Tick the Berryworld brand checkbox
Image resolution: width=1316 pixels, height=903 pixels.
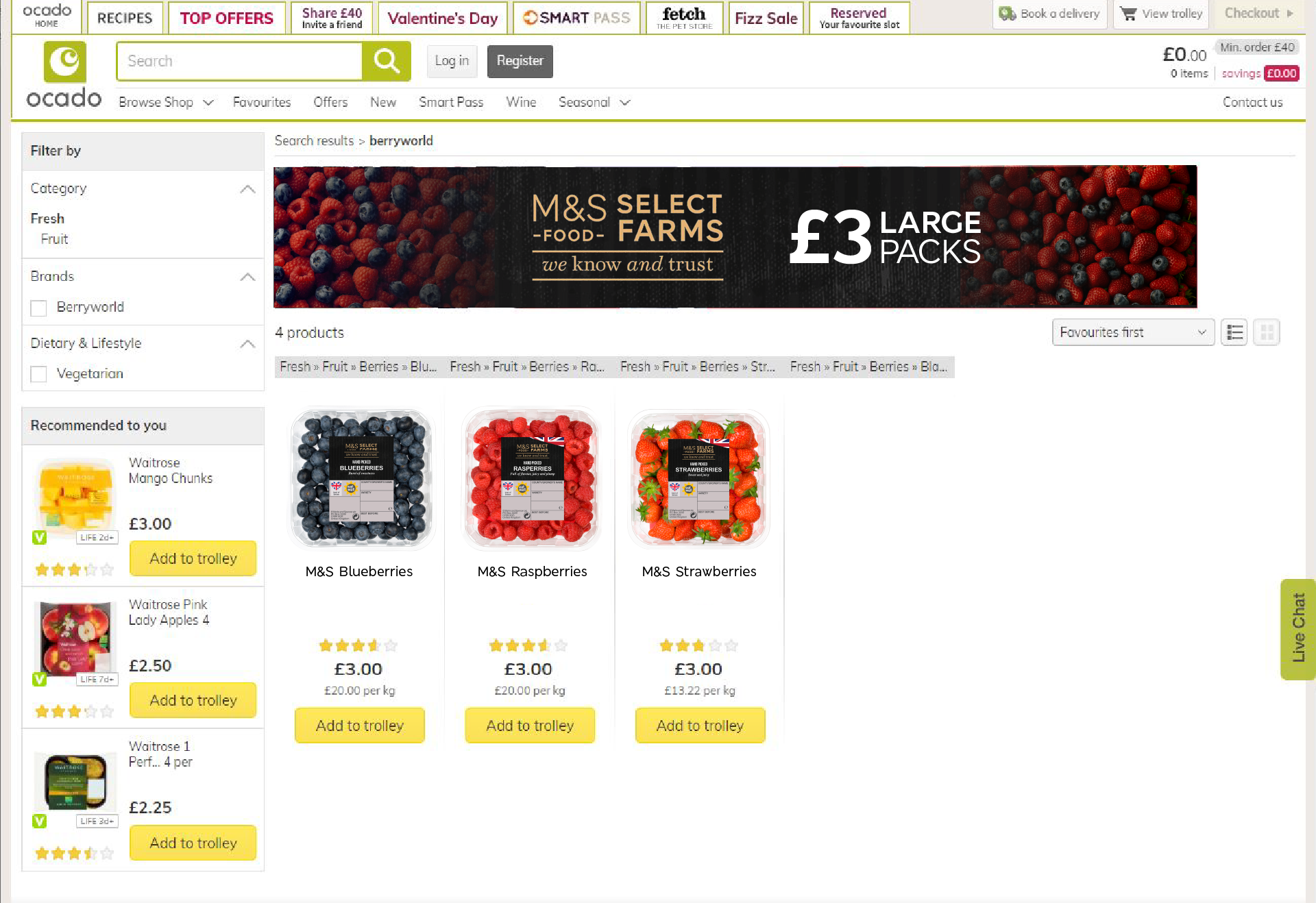39,308
